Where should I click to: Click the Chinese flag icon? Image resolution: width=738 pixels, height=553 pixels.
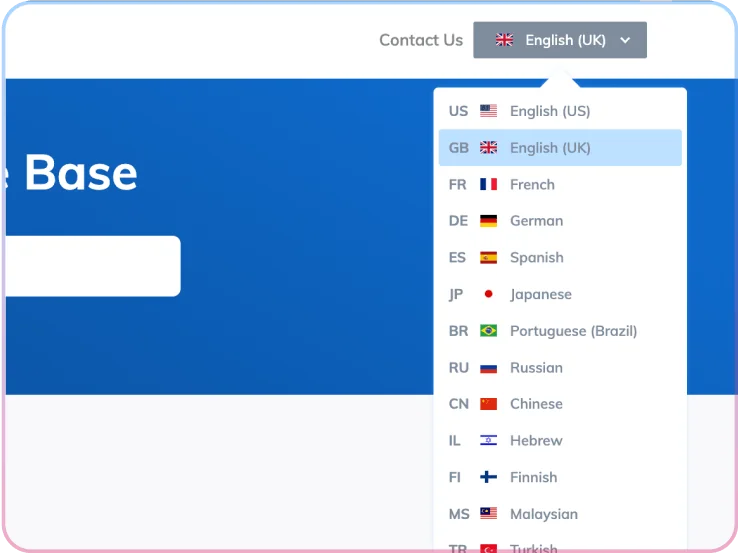[488, 404]
